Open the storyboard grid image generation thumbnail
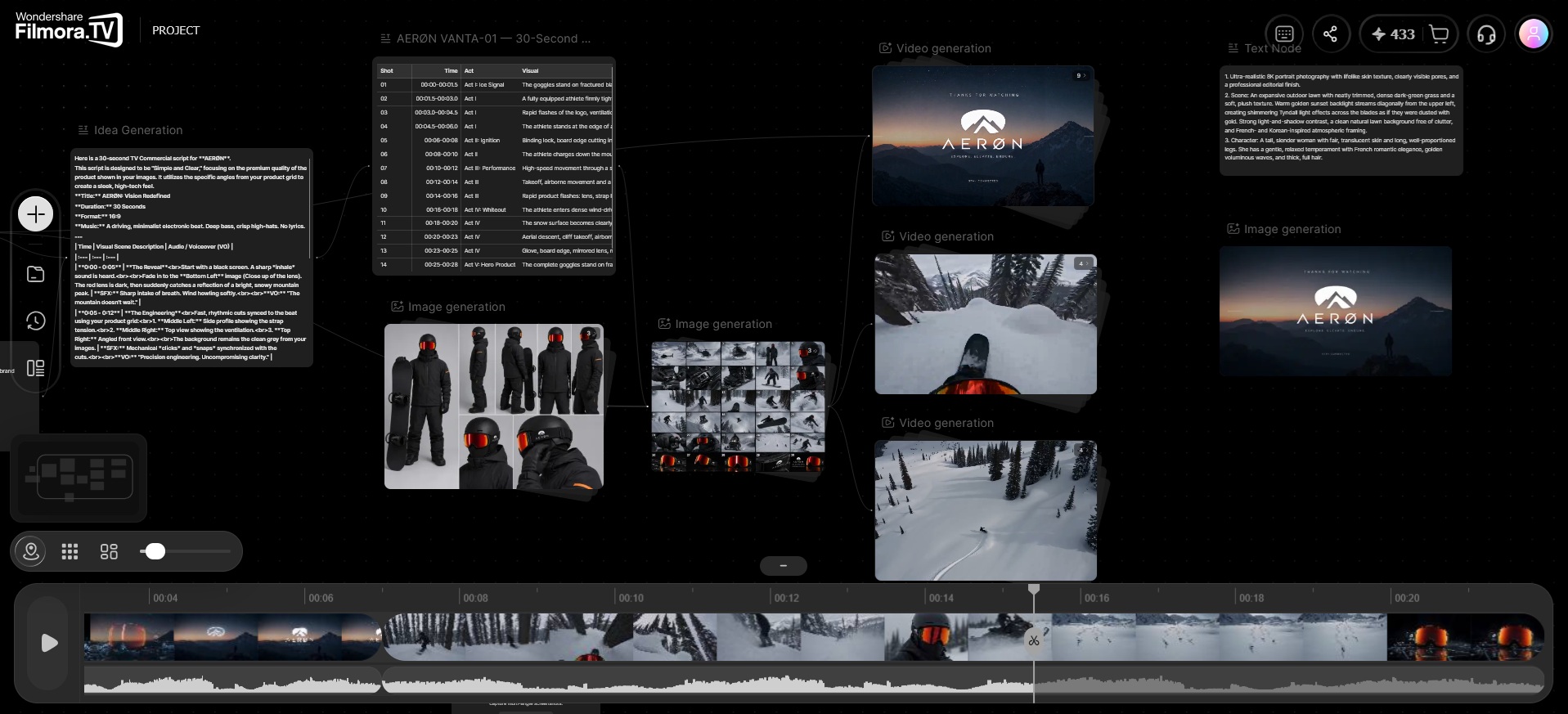Screen dimensions: 1568x714 [738, 407]
